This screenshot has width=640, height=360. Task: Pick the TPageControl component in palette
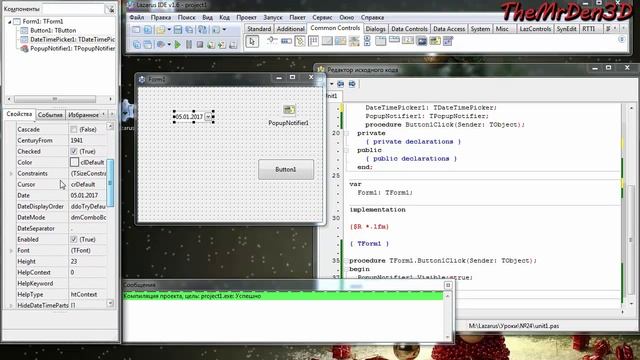pos(380,41)
